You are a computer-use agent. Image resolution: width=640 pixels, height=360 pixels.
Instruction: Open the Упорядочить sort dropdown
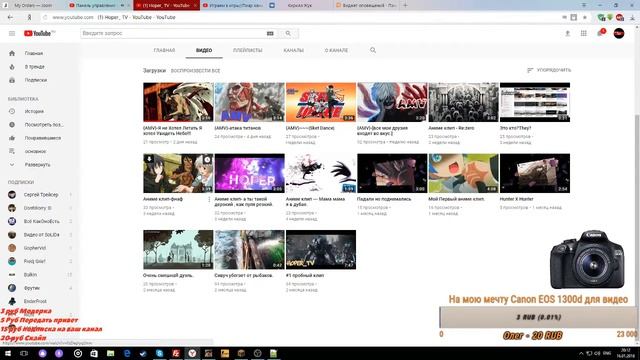(549, 70)
